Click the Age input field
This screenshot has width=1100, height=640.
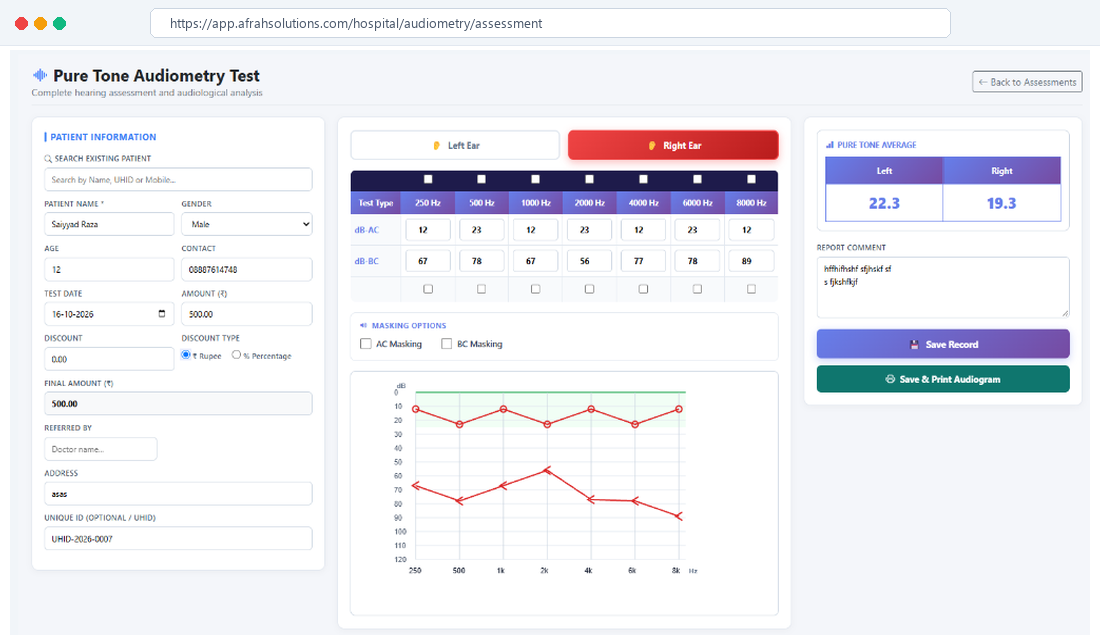(109, 269)
